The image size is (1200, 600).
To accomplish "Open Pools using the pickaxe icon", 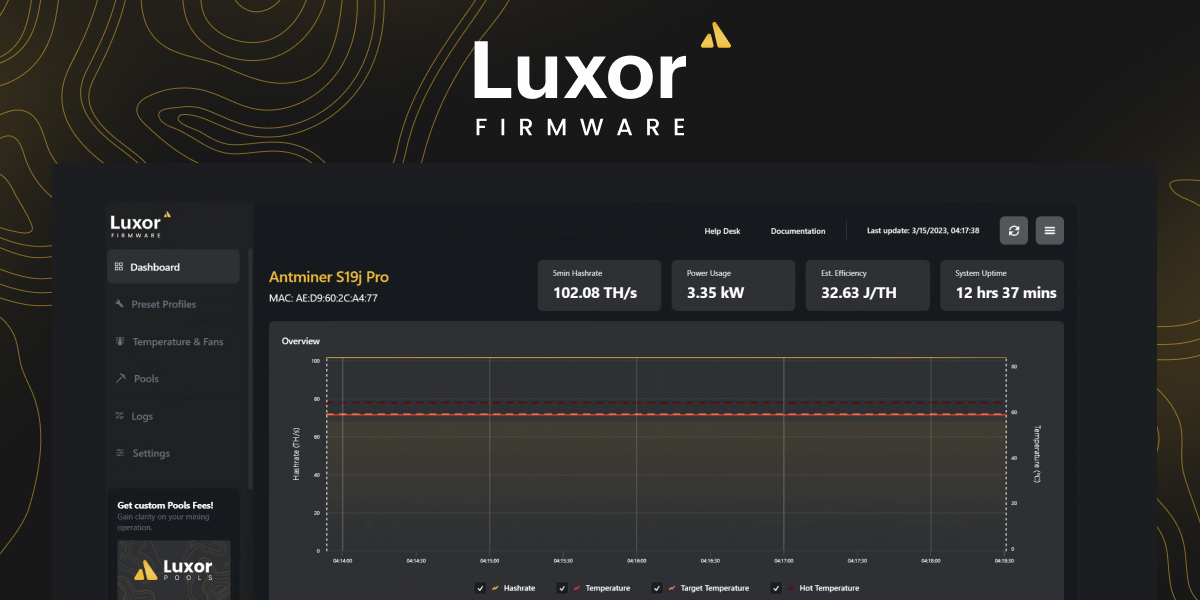I will click(120, 378).
